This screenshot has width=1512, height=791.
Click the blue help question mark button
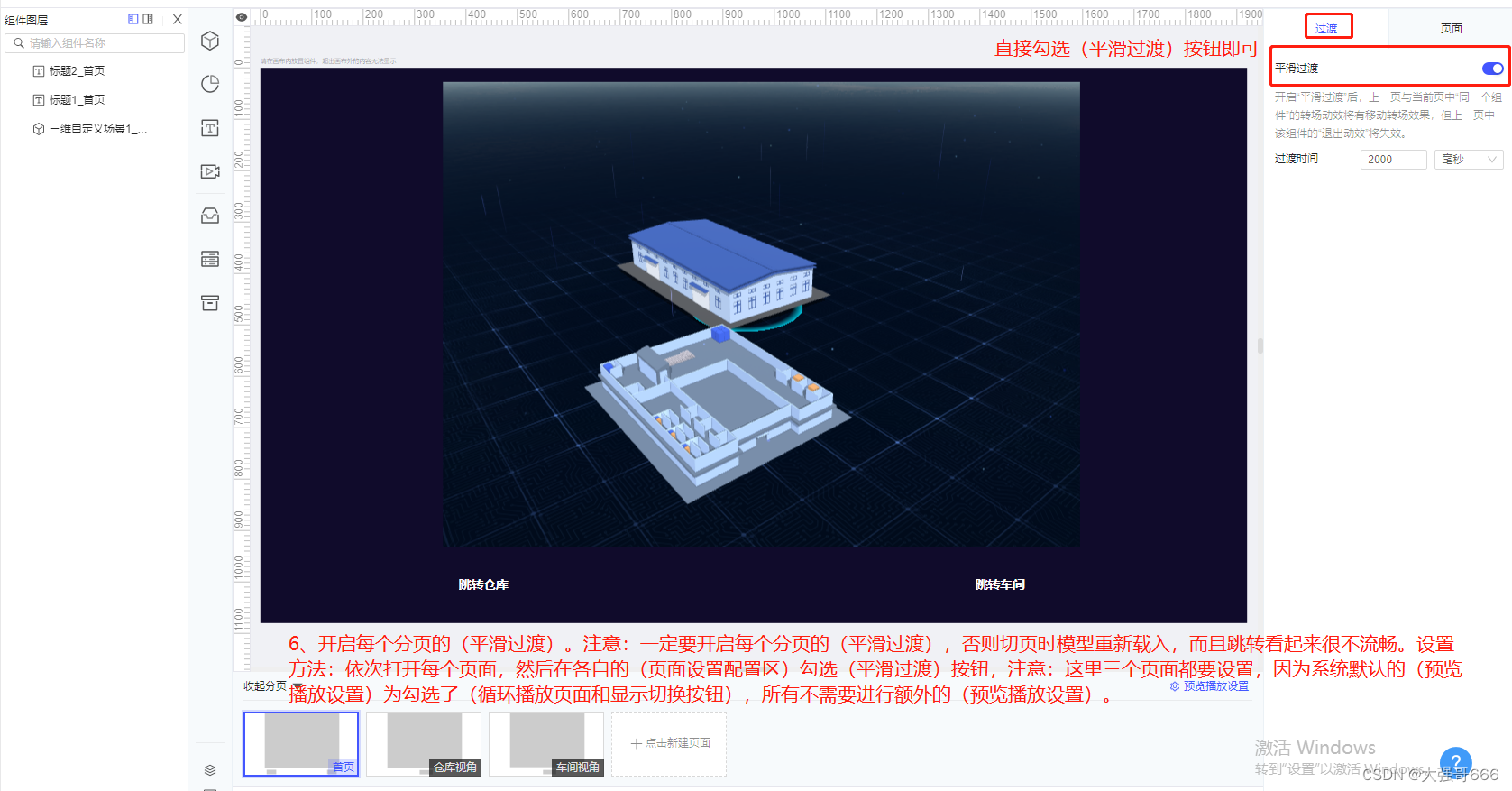click(x=1455, y=762)
